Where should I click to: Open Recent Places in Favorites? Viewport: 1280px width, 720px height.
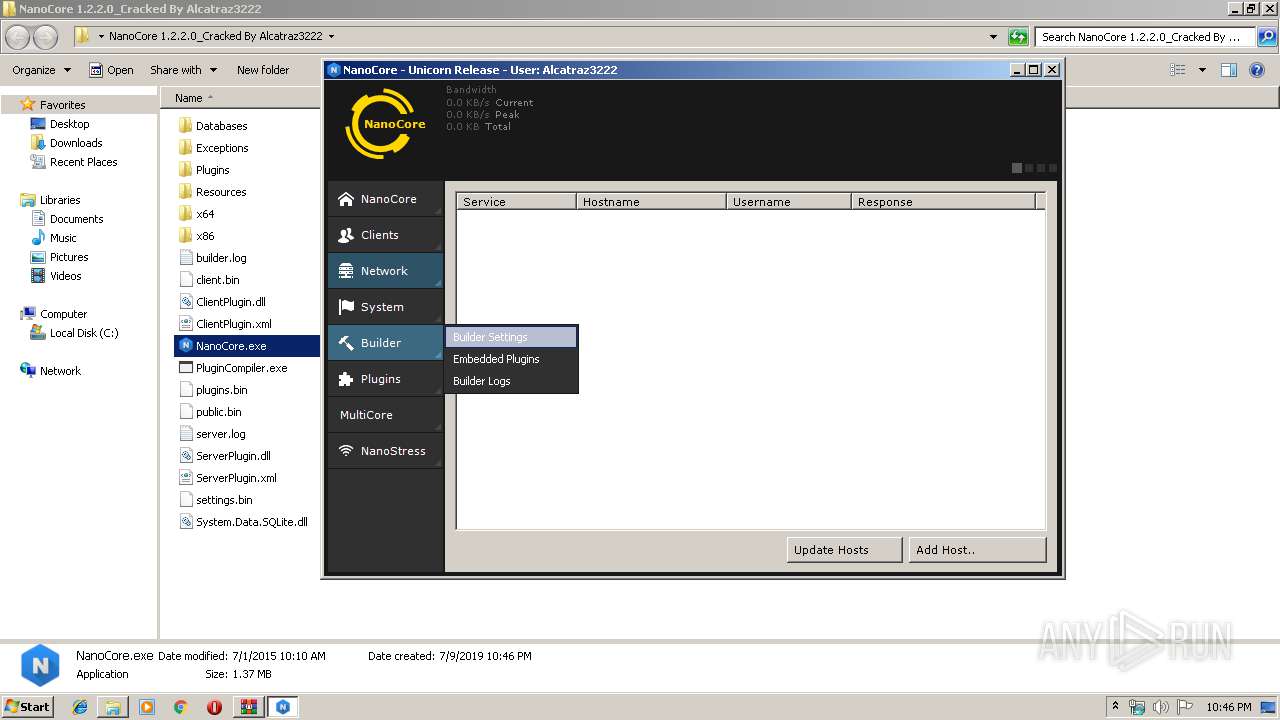pos(74,162)
